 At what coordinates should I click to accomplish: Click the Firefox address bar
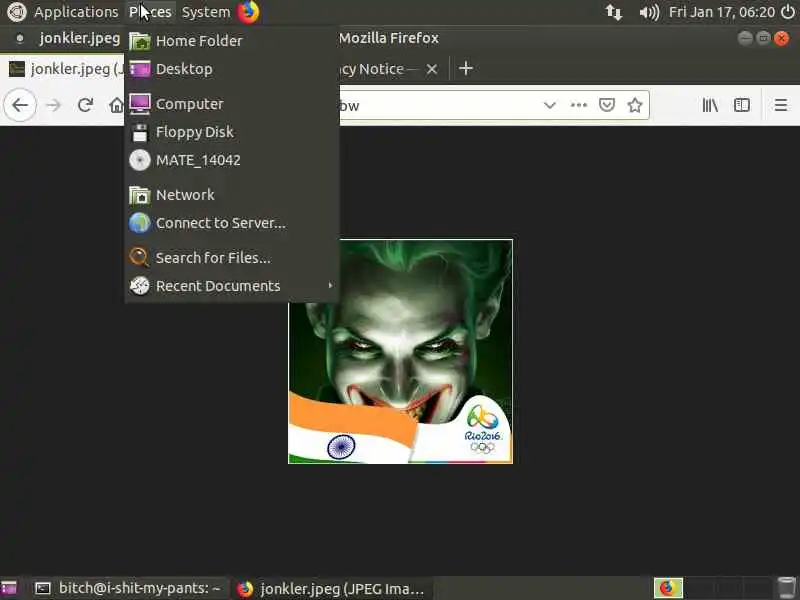click(439, 106)
